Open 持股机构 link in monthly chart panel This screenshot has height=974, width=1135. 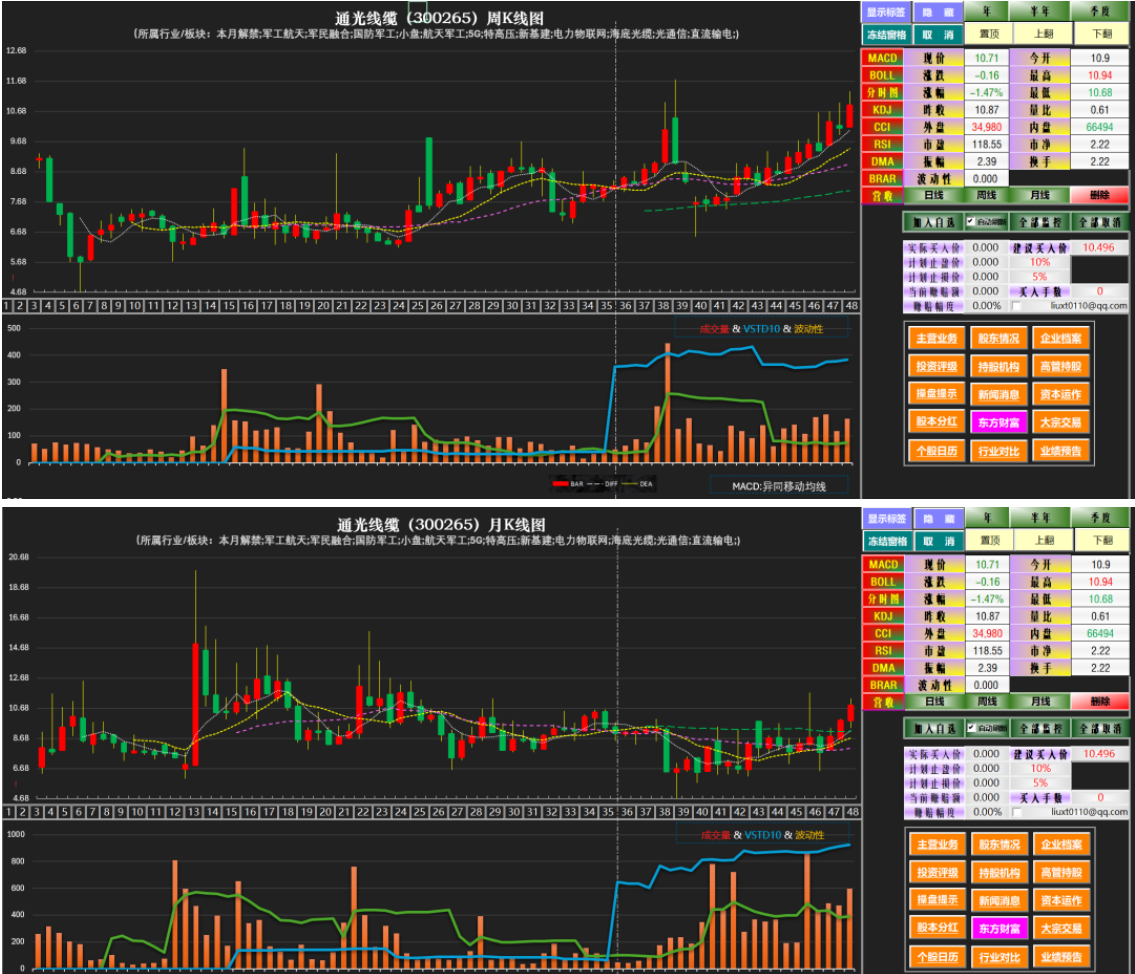click(999, 873)
